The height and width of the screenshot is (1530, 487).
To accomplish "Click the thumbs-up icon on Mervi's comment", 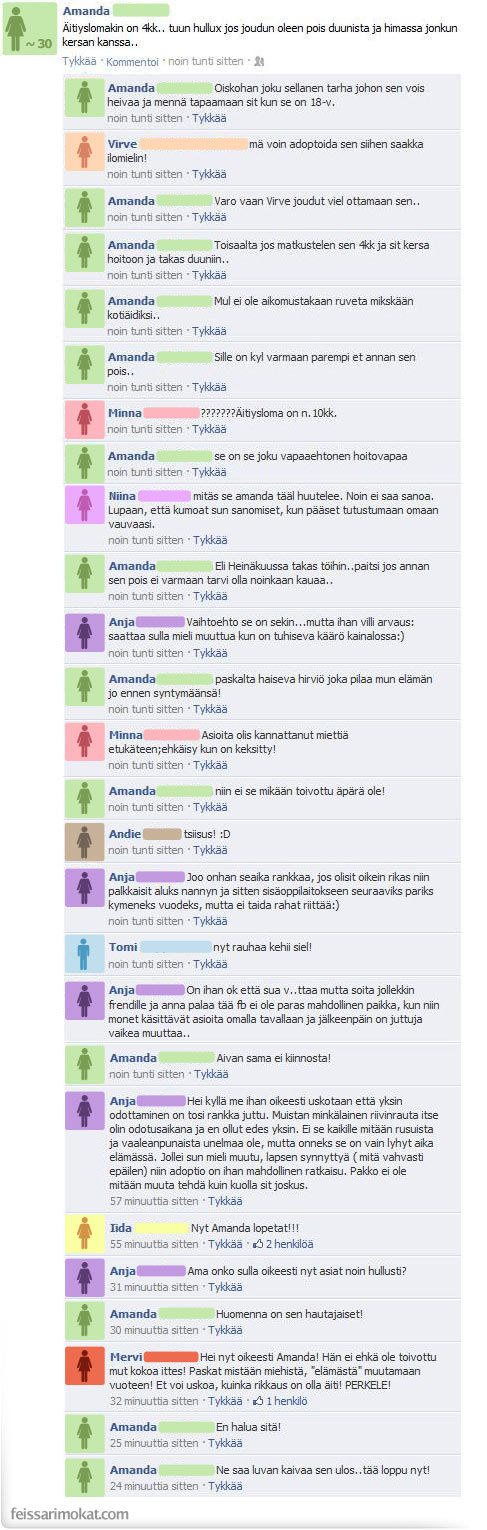I will (258, 1401).
